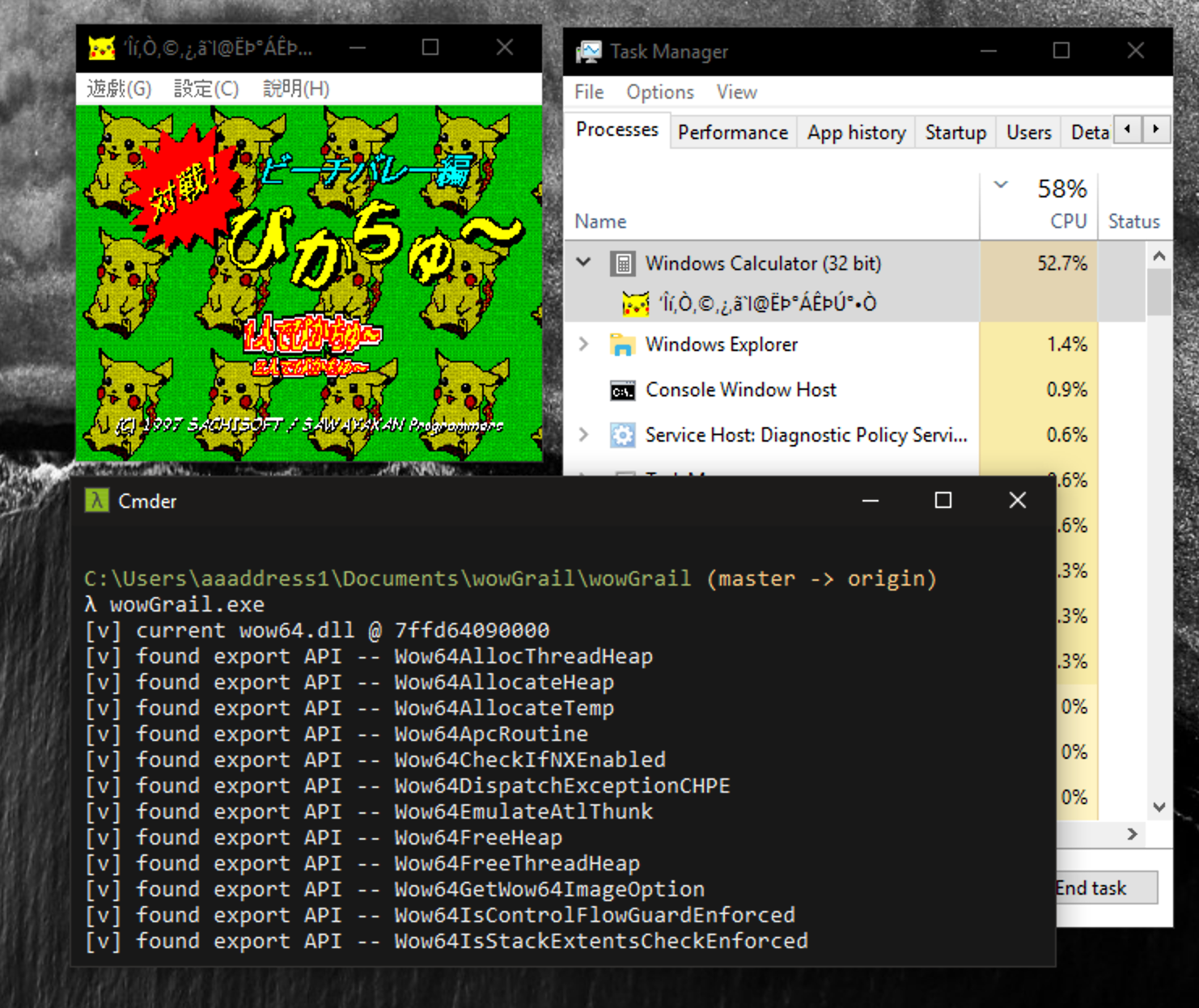Screen dimensions: 1199x1008
Task: Click the tab strip scroll-left arrow
Action: tap(1128, 129)
